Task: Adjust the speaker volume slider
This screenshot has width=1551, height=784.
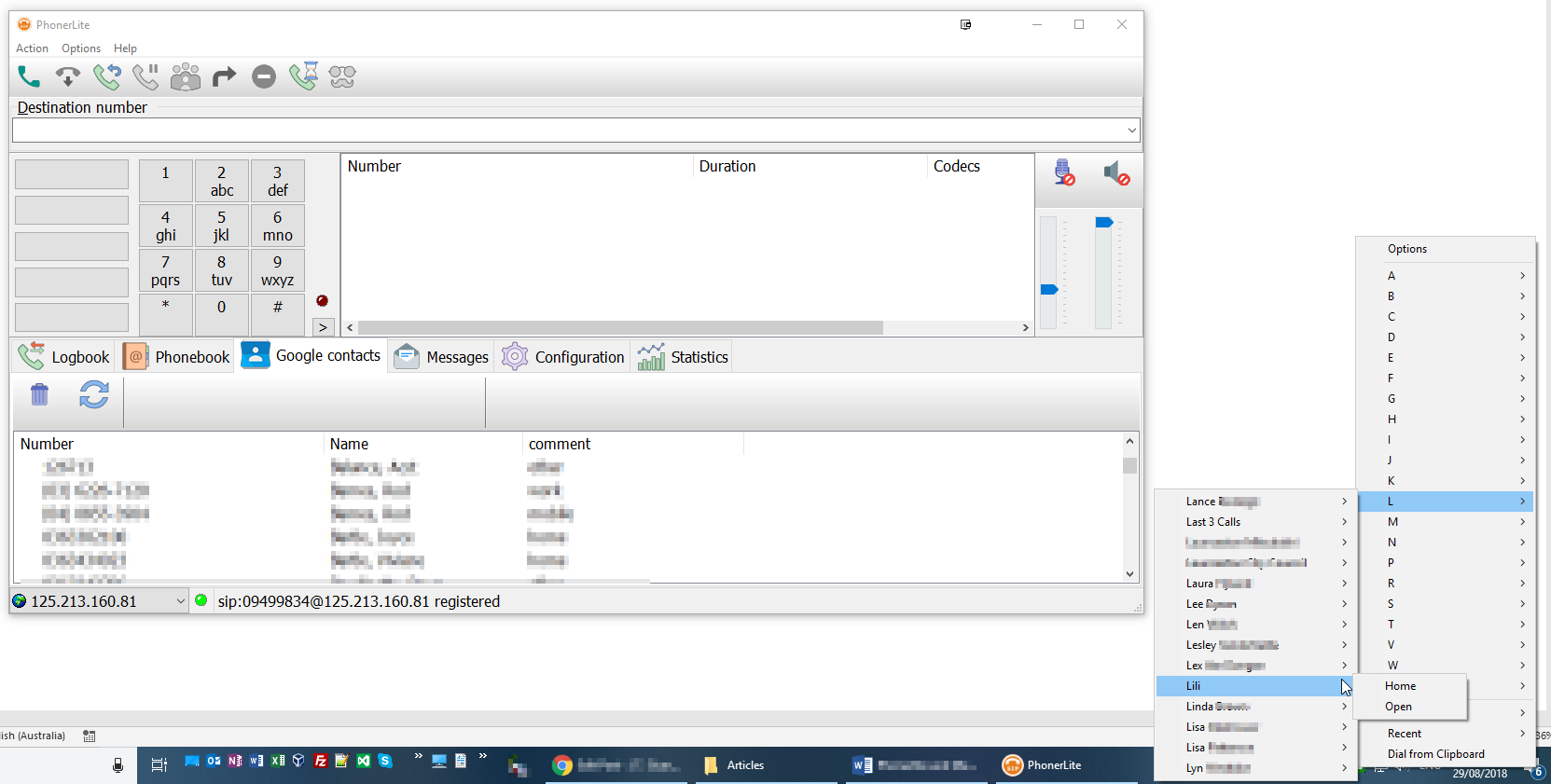Action: [1104, 222]
